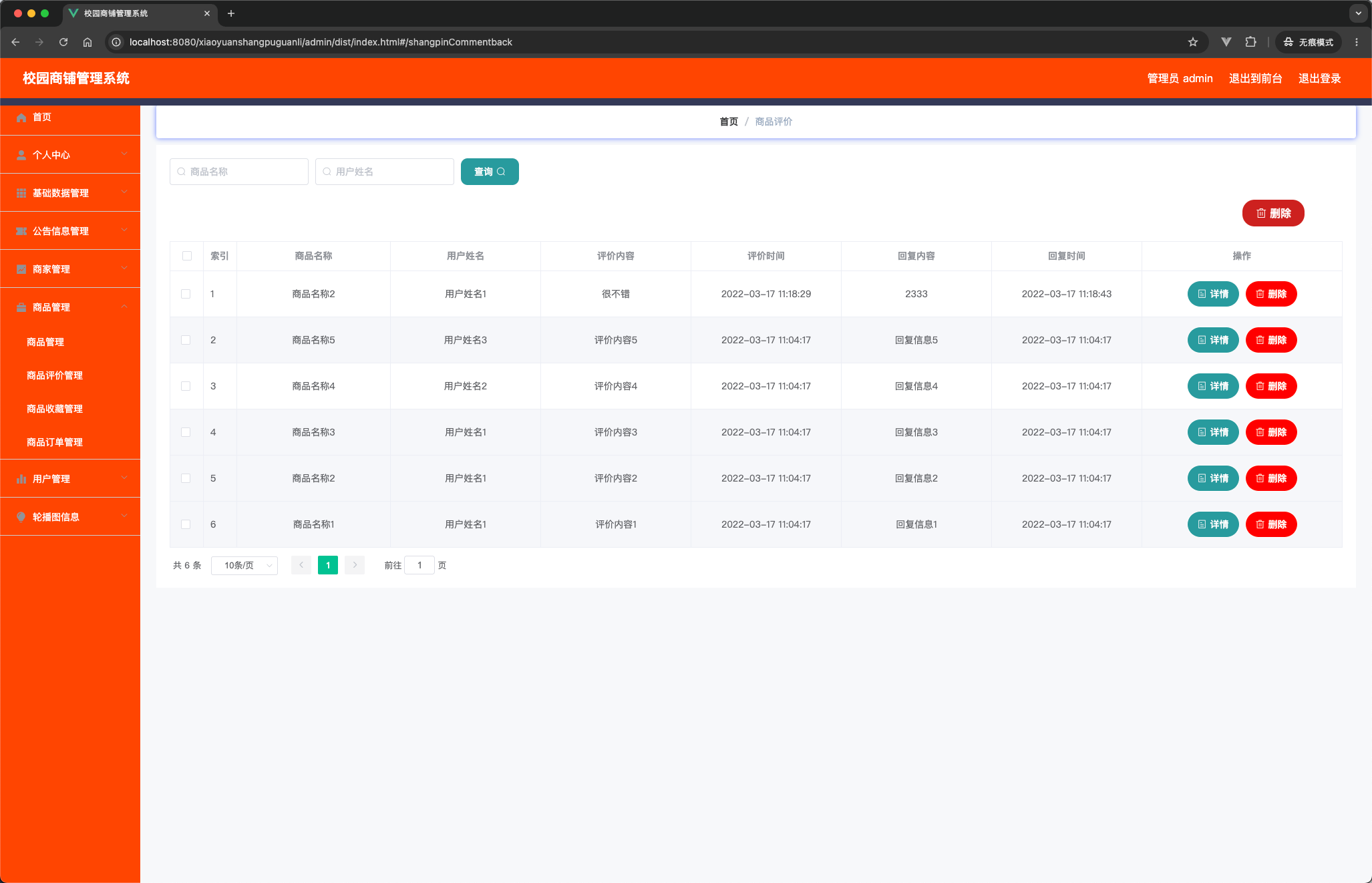Screen dimensions: 1372x883
Task: Expand the 公告信息管理 menu chevron
Action: [x=124, y=230]
